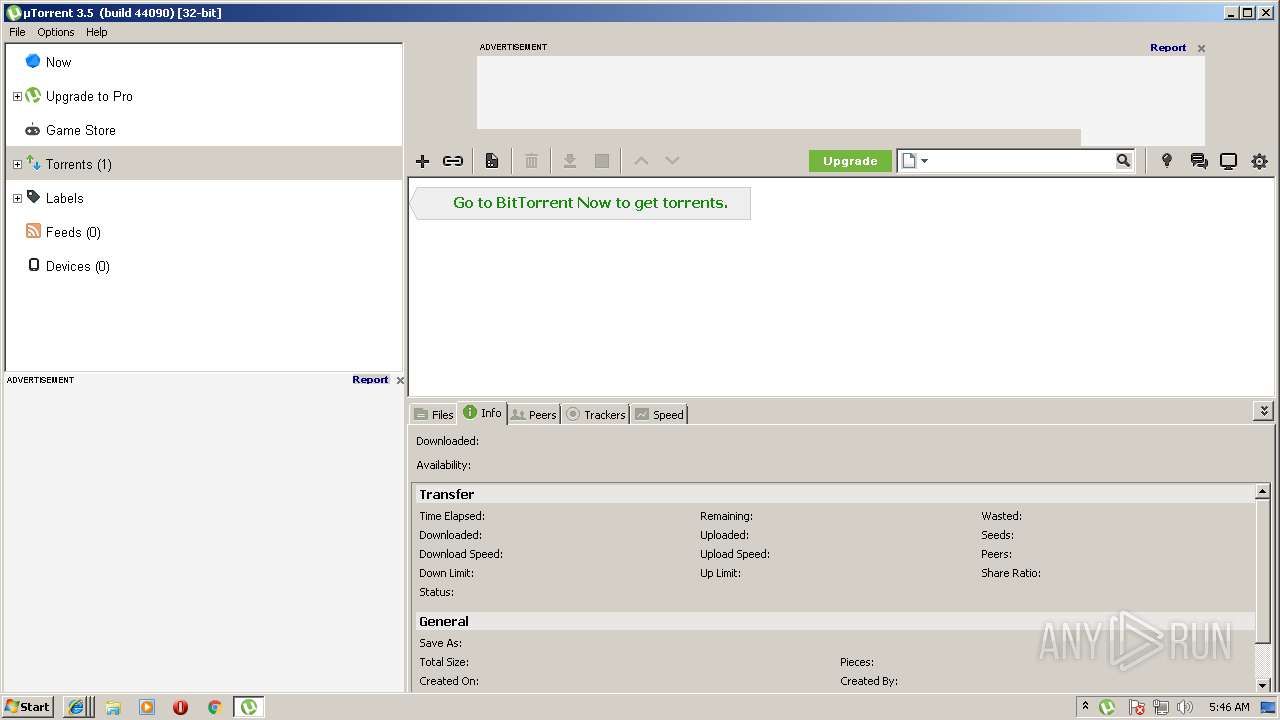1280x720 pixels.
Task: Close the top advertisement
Action: [x=1201, y=48]
